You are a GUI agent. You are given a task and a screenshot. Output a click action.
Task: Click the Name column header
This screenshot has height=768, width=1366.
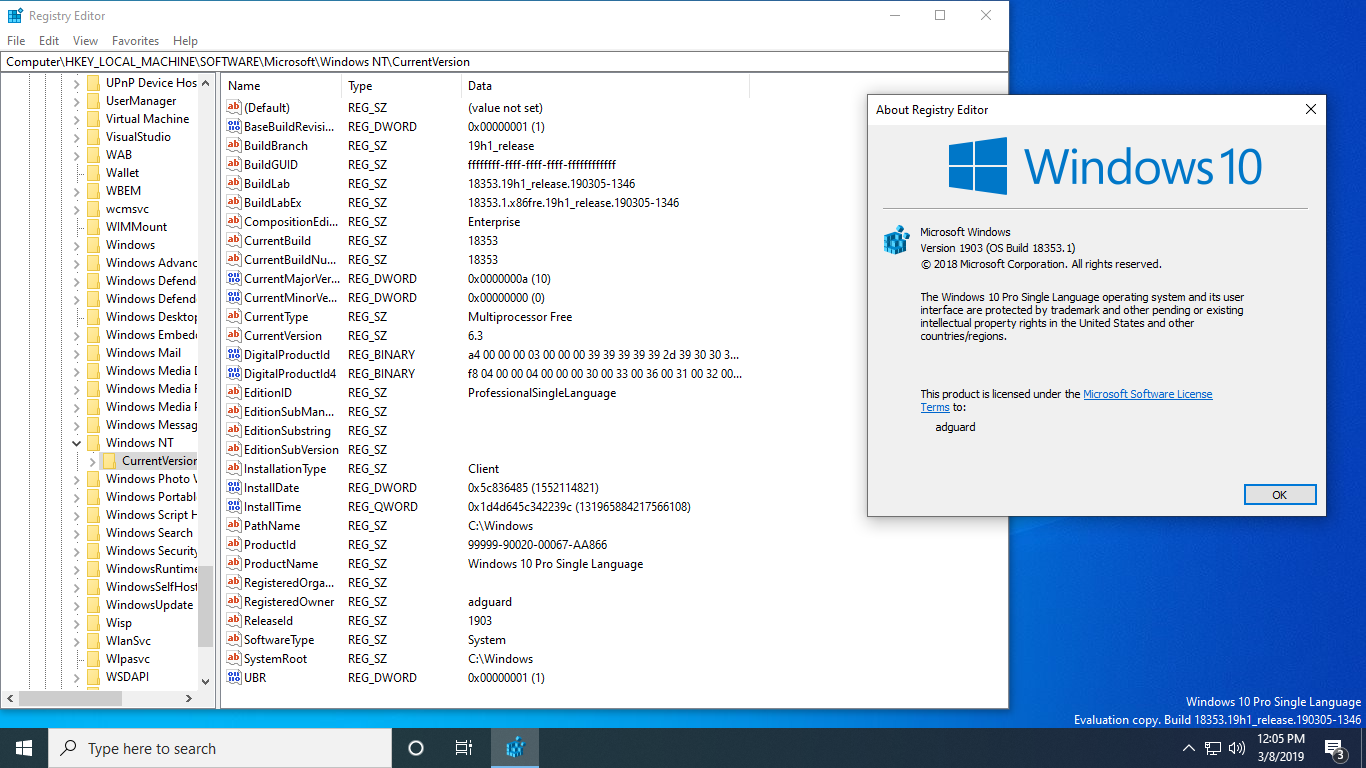click(x=282, y=86)
